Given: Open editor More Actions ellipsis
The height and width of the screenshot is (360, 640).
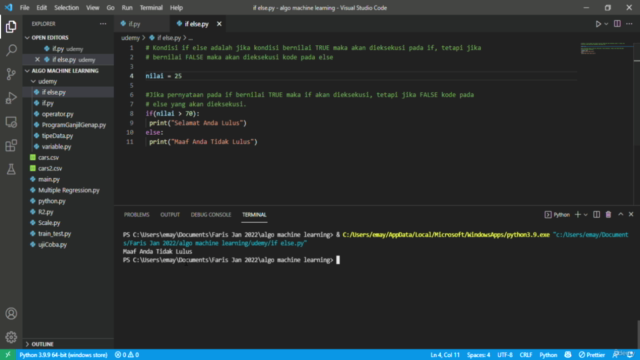Looking at the screenshot, I should 629,24.
